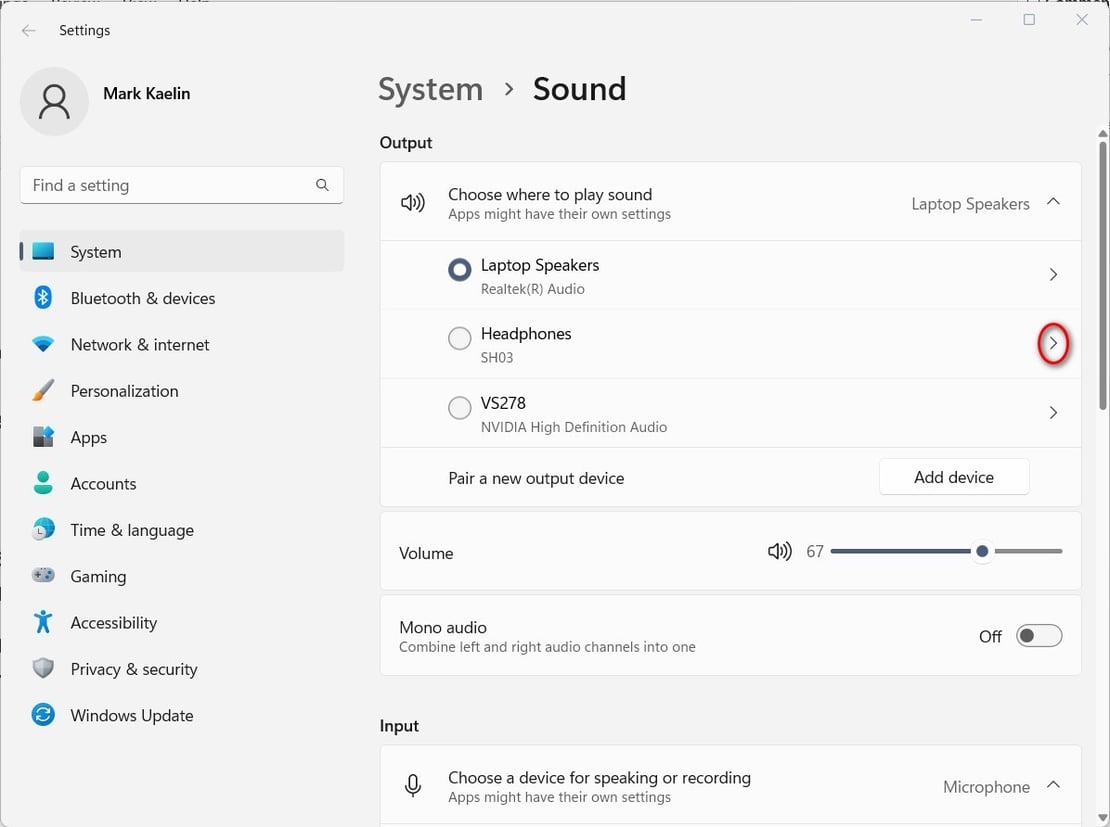Screen dimensions: 1110x827
Task: Click the Windows Update arrows icon
Action: point(43,714)
